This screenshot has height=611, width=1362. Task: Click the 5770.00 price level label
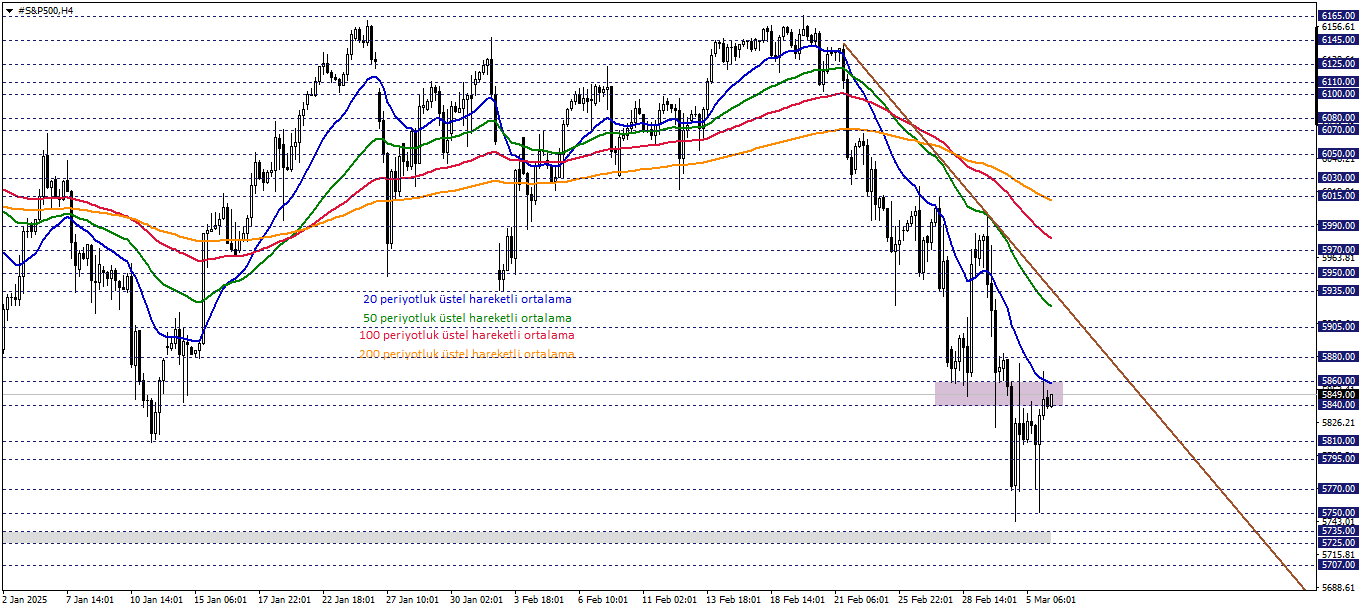point(1338,489)
